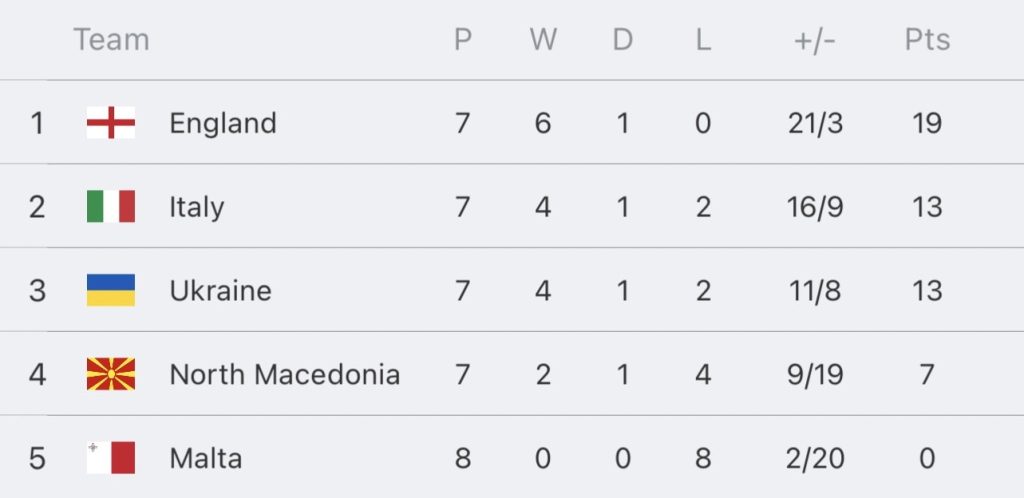The height and width of the screenshot is (498, 1024).
Task: Click the England flag icon
Action: (111, 123)
